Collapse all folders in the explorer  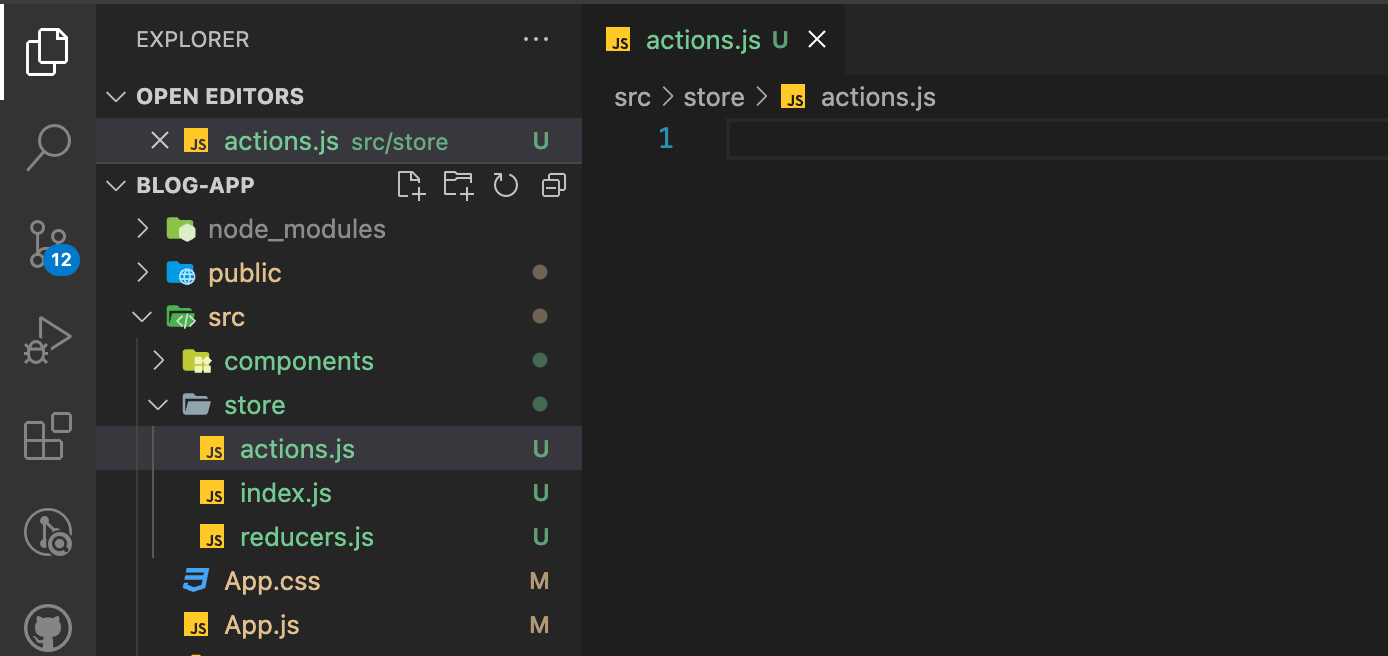(553, 185)
